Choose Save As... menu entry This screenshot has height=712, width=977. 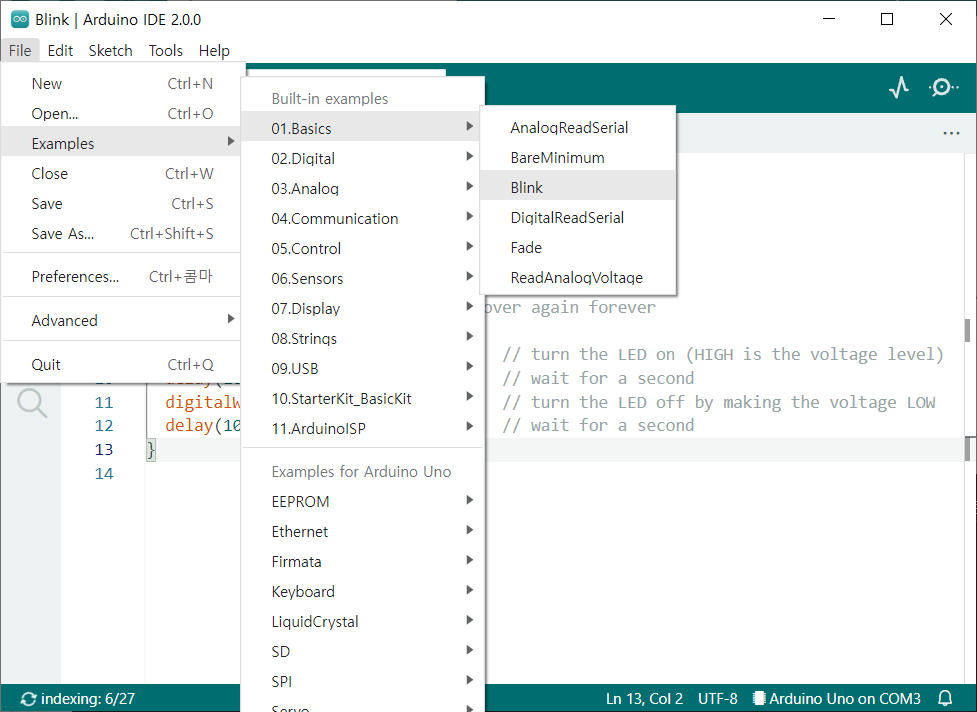[122, 233]
